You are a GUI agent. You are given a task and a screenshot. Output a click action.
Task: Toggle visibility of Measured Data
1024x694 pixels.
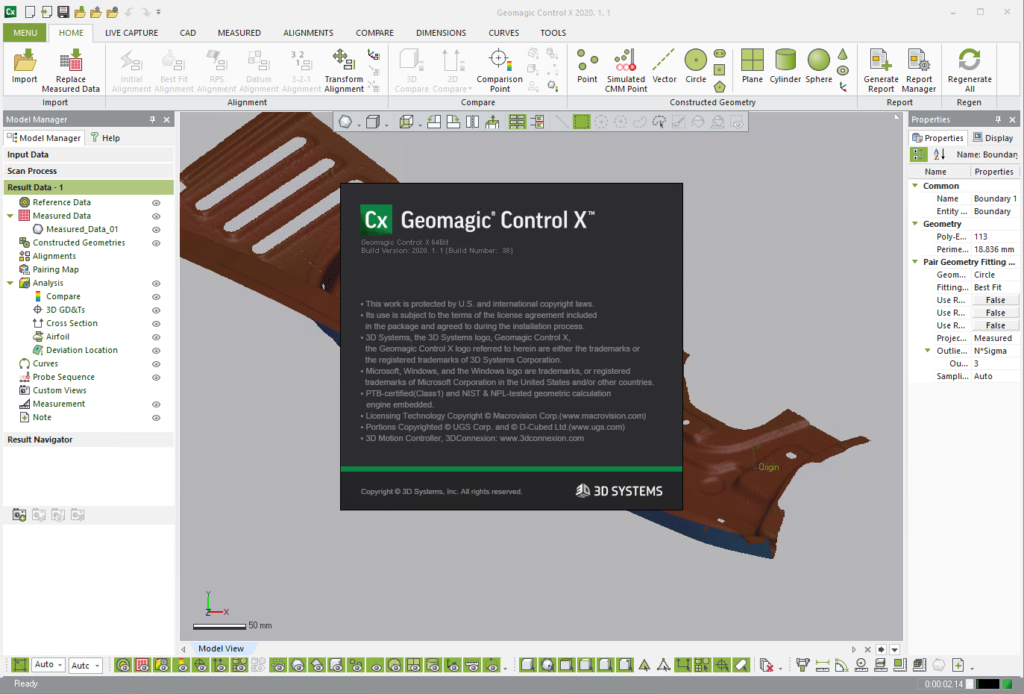[x=156, y=216]
